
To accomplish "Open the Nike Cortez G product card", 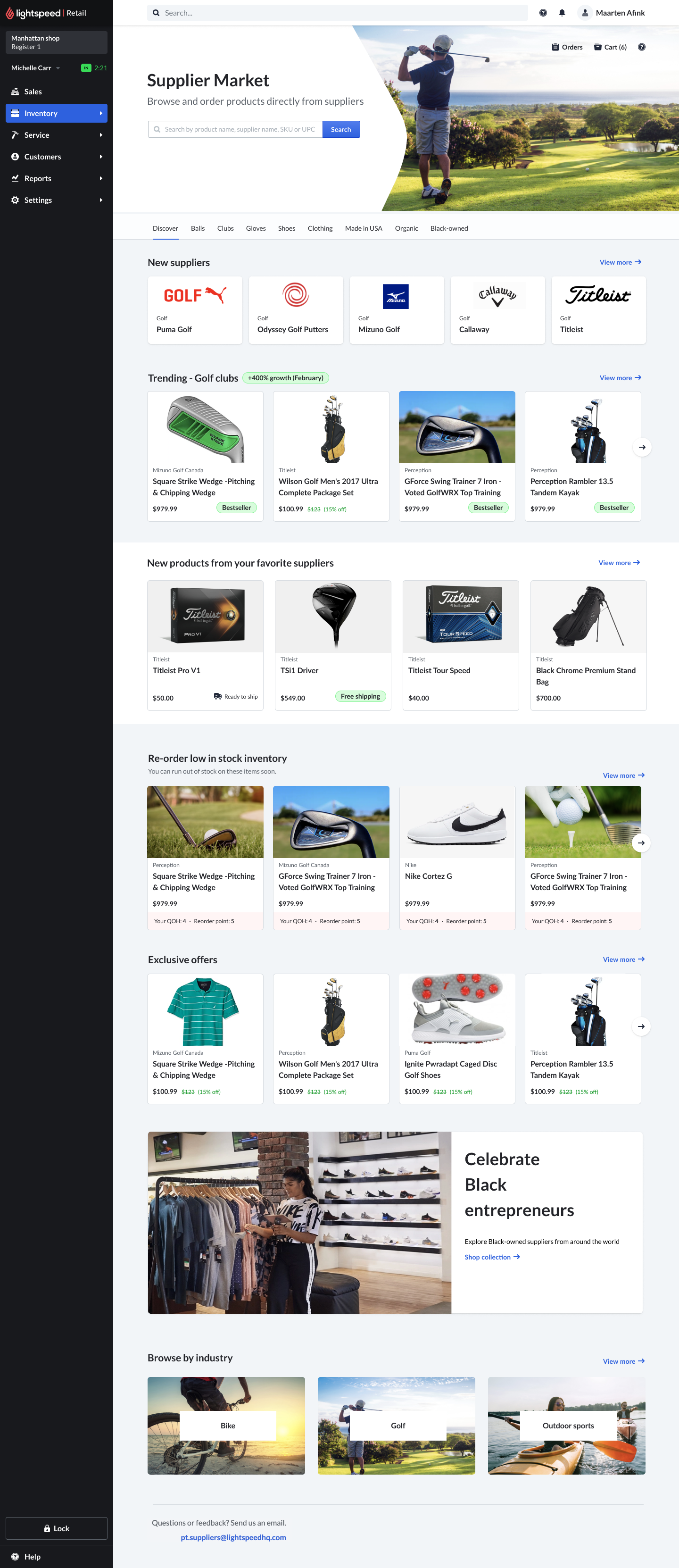I will tap(457, 858).
